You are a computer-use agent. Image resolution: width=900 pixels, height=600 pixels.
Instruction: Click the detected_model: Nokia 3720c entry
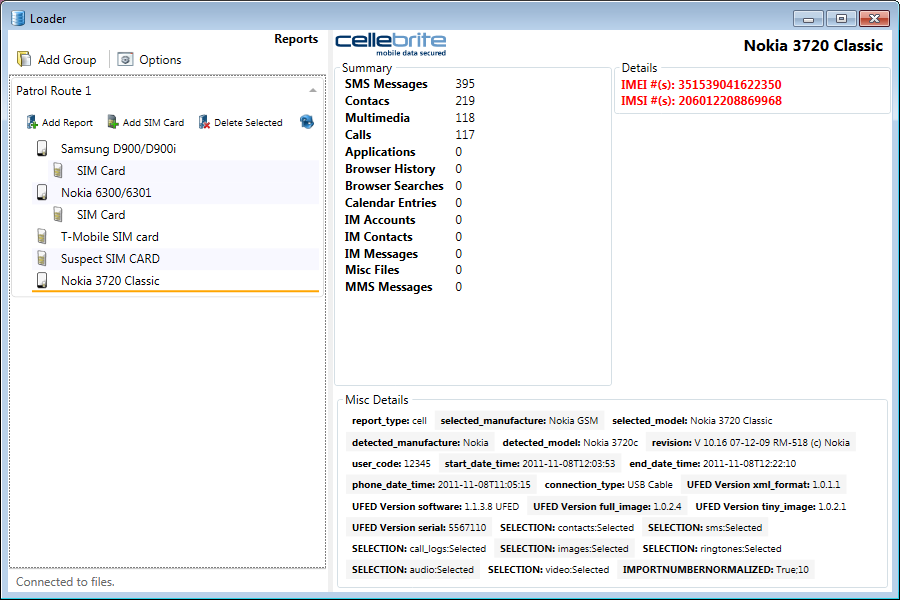570,443
